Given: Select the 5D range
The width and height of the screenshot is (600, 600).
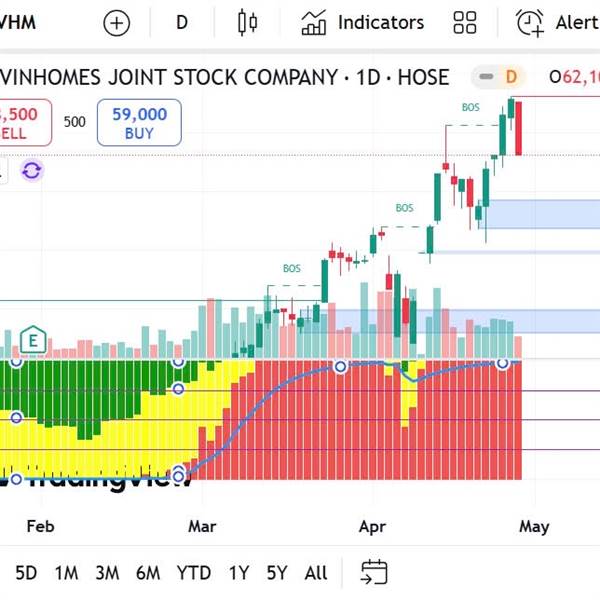Looking at the screenshot, I should click(26, 573).
